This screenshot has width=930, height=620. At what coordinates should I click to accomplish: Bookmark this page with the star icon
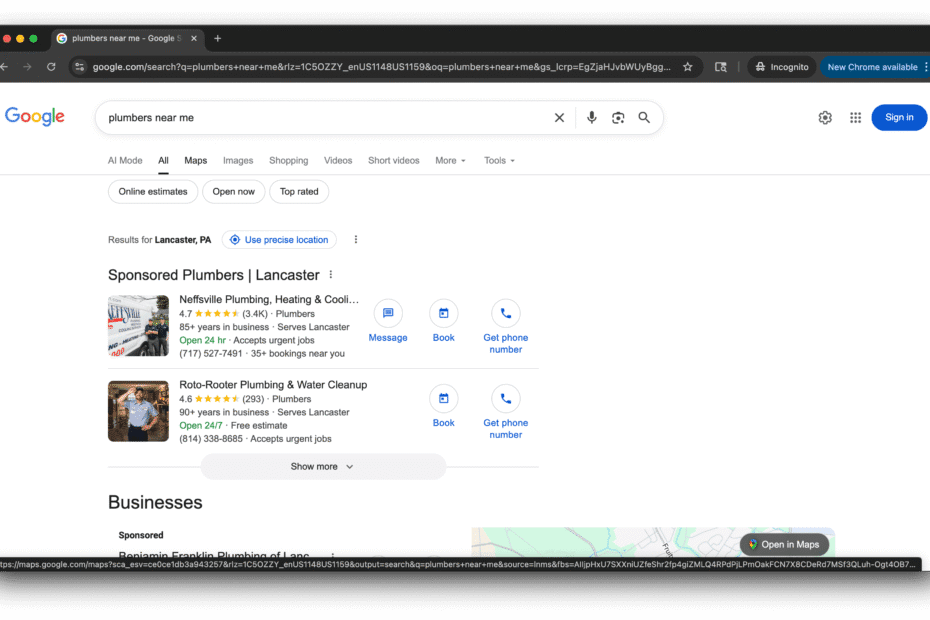[688, 67]
